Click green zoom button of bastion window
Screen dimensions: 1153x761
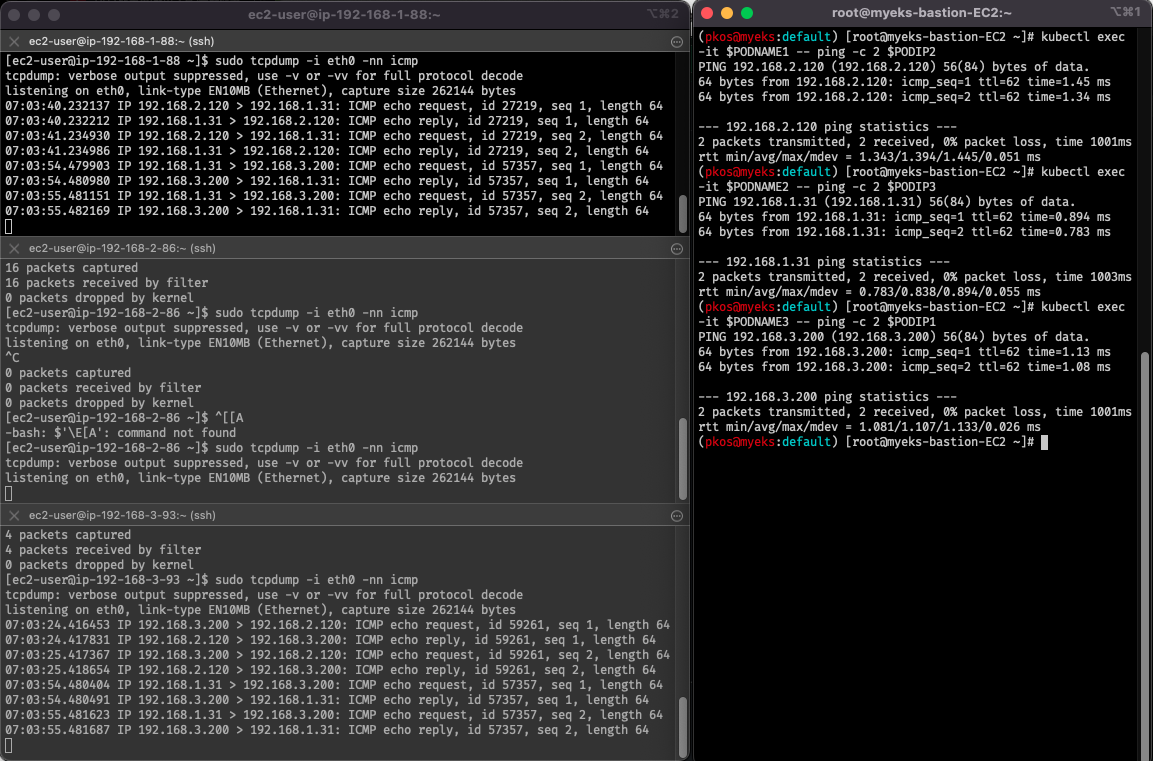[x=747, y=12]
